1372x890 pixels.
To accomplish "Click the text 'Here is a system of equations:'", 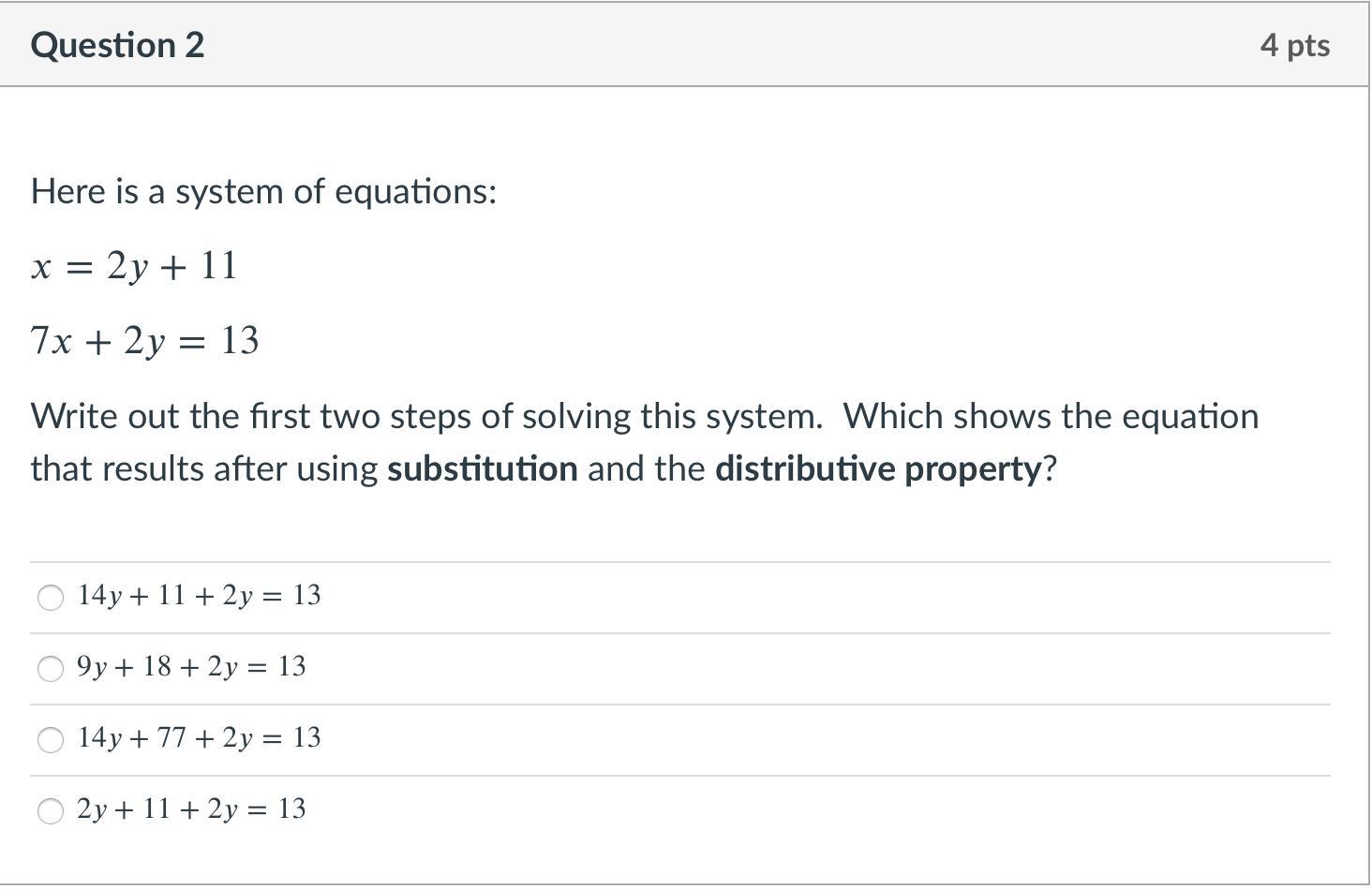I will 263,191.
